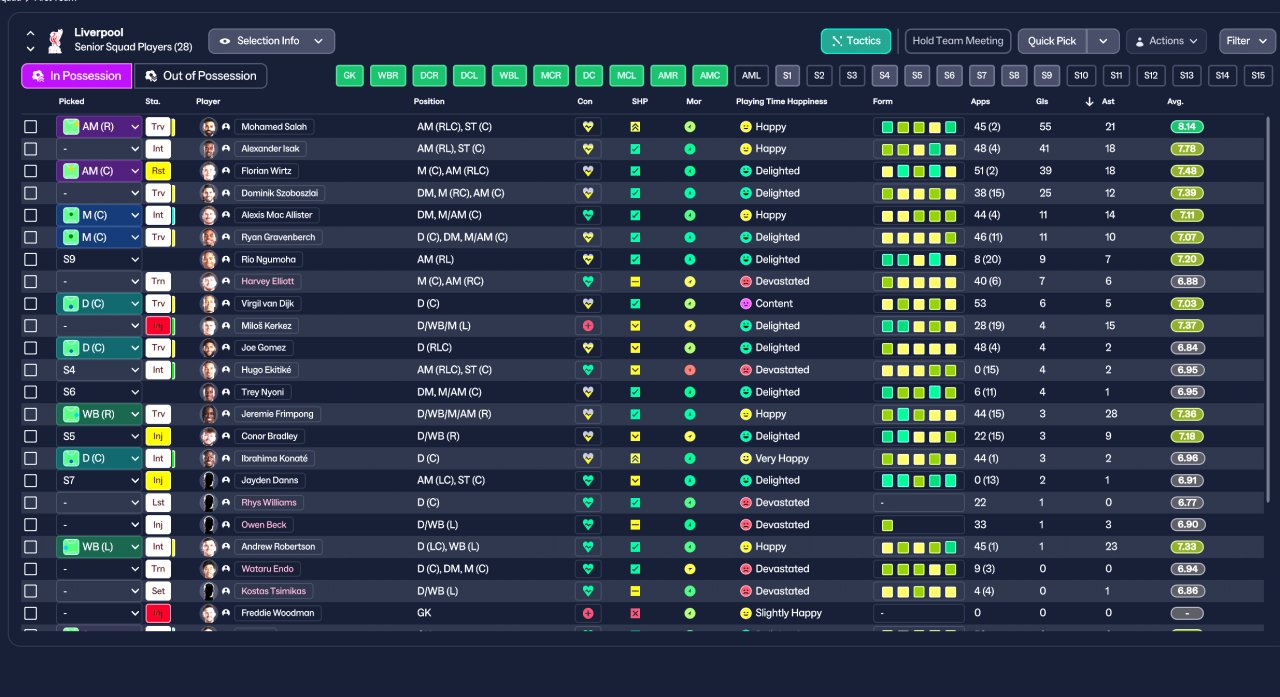Click Alexander Isak's player portrait
Viewport: 1280px width, 697px height.
coord(208,149)
